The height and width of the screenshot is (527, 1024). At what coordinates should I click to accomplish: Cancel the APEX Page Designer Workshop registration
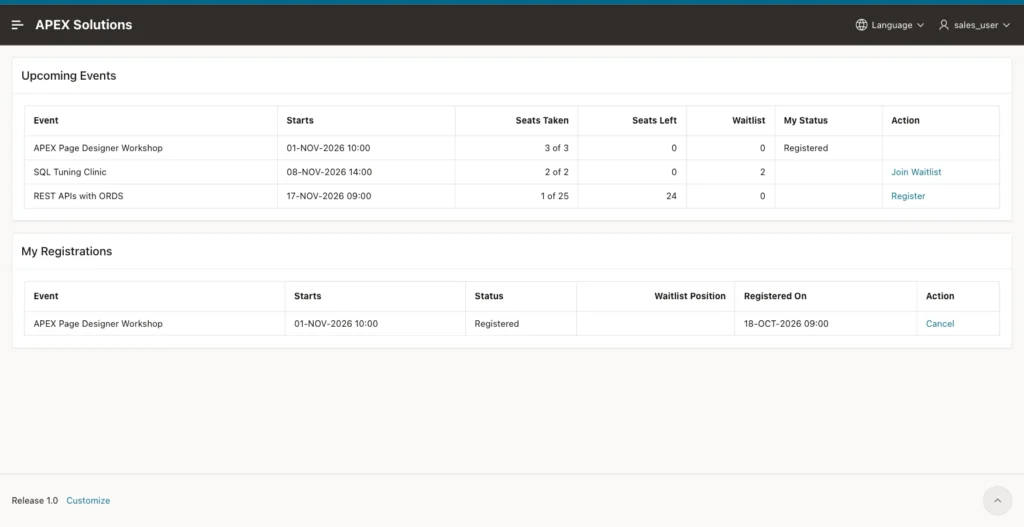[940, 324]
